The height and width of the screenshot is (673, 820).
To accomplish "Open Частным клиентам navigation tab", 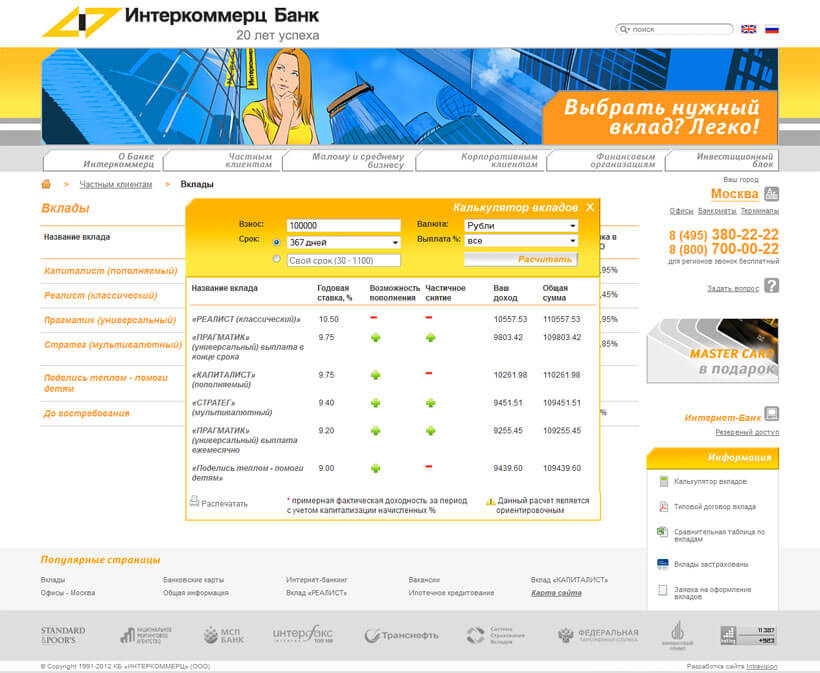I will 222,160.
